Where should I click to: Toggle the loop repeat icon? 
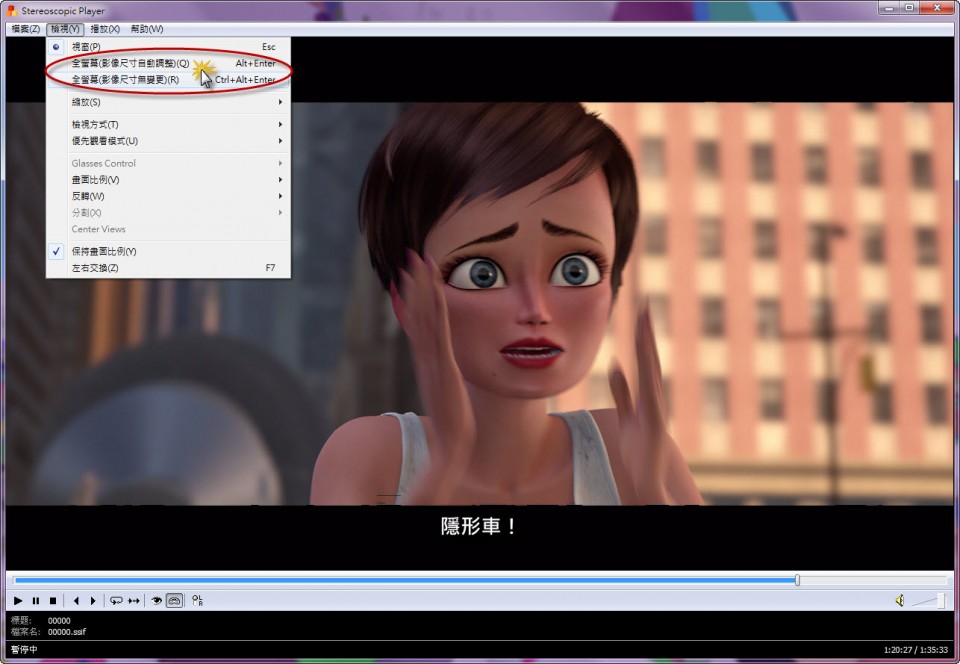click(x=116, y=601)
